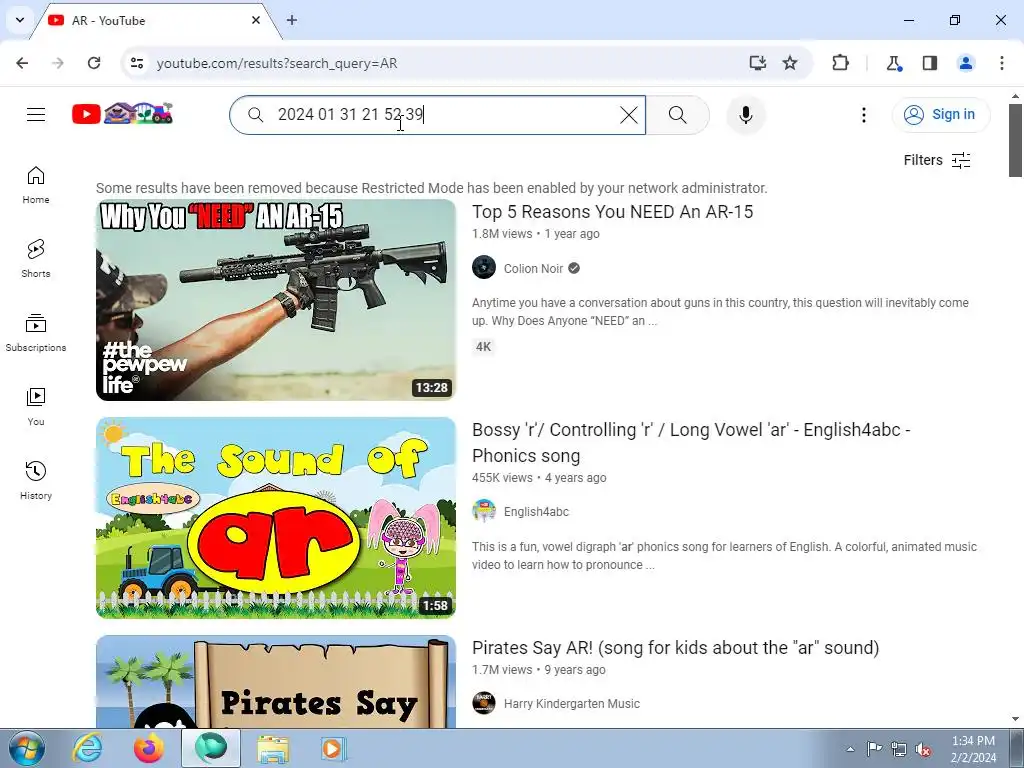This screenshot has width=1024, height=768.
Task: Clear the search box with the X
Action: 628,115
